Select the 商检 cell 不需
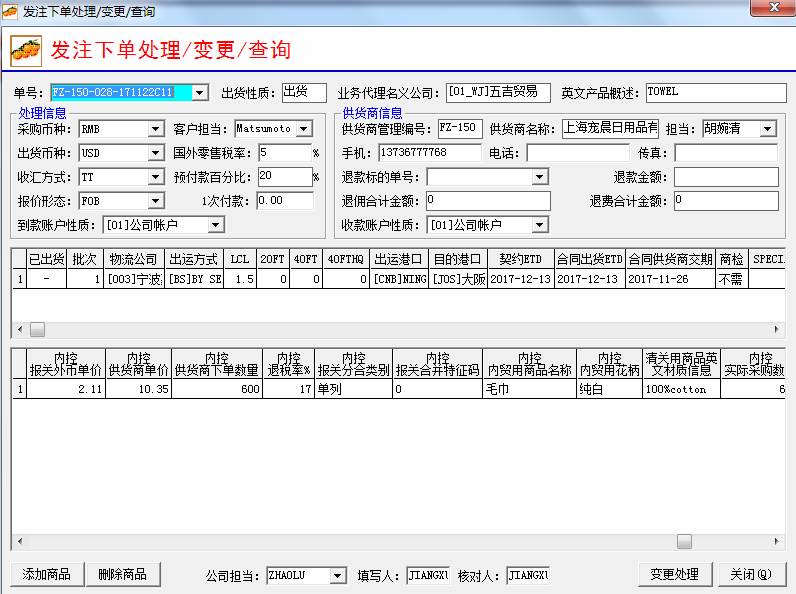 (731, 279)
